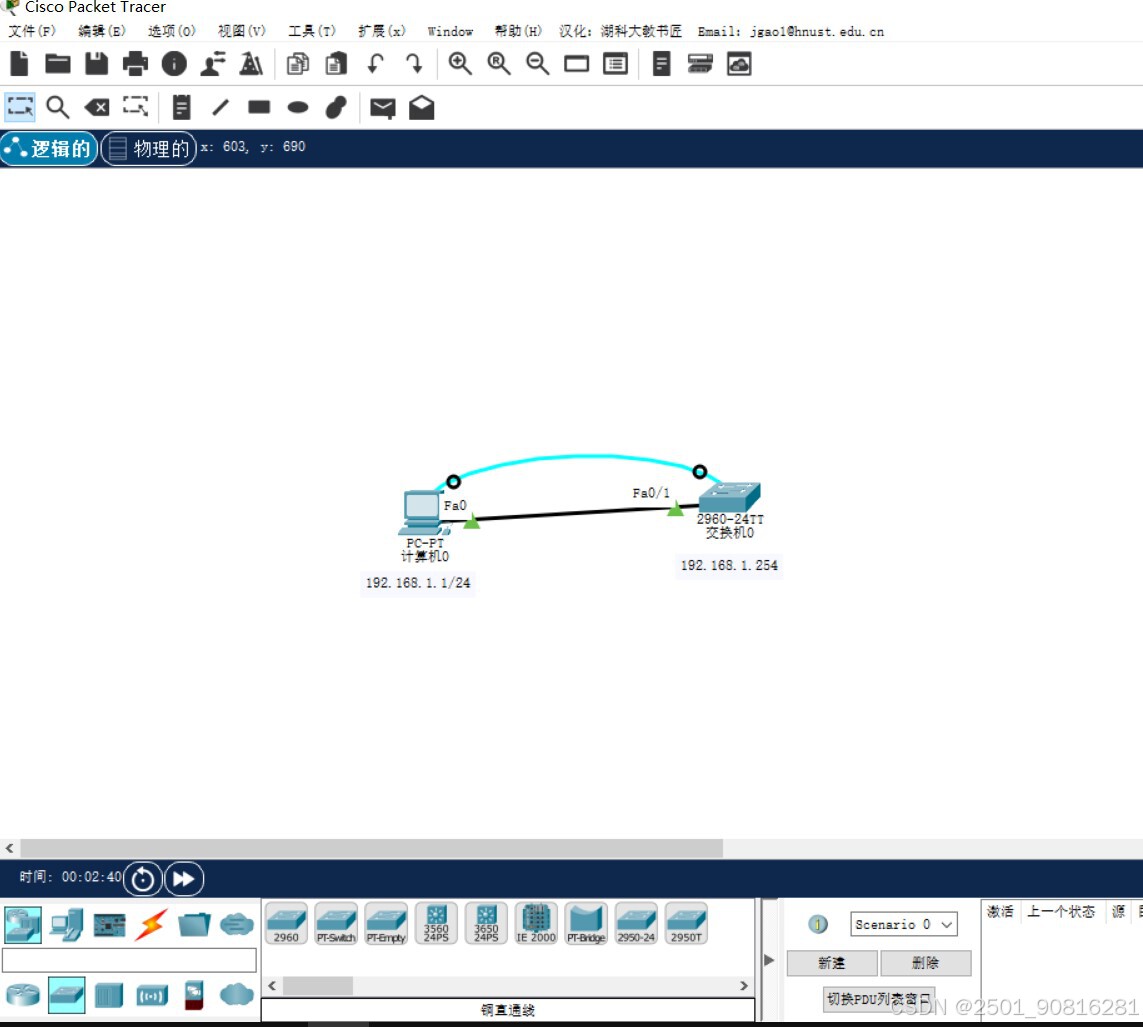Select the Draw Line tool
This screenshot has width=1143, height=1027.
pyautogui.click(x=220, y=107)
